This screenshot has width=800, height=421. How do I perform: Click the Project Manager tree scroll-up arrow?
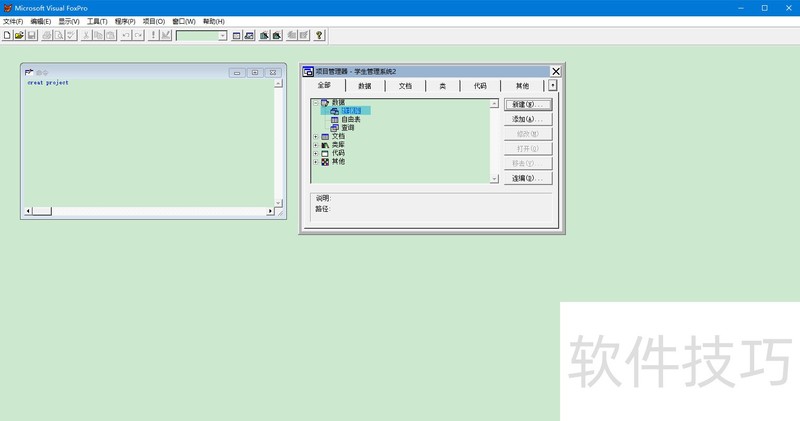pyautogui.click(x=494, y=104)
